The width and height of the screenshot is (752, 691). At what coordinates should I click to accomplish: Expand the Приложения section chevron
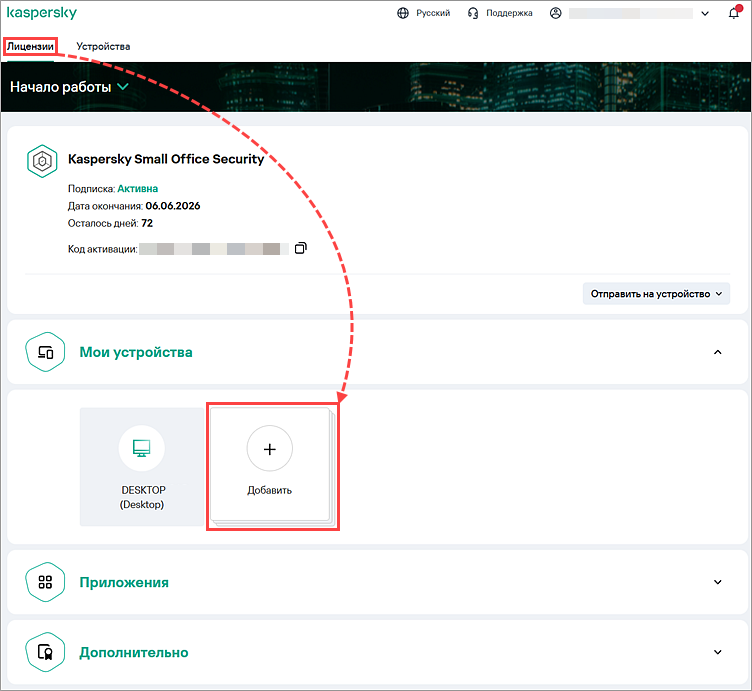point(717,582)
